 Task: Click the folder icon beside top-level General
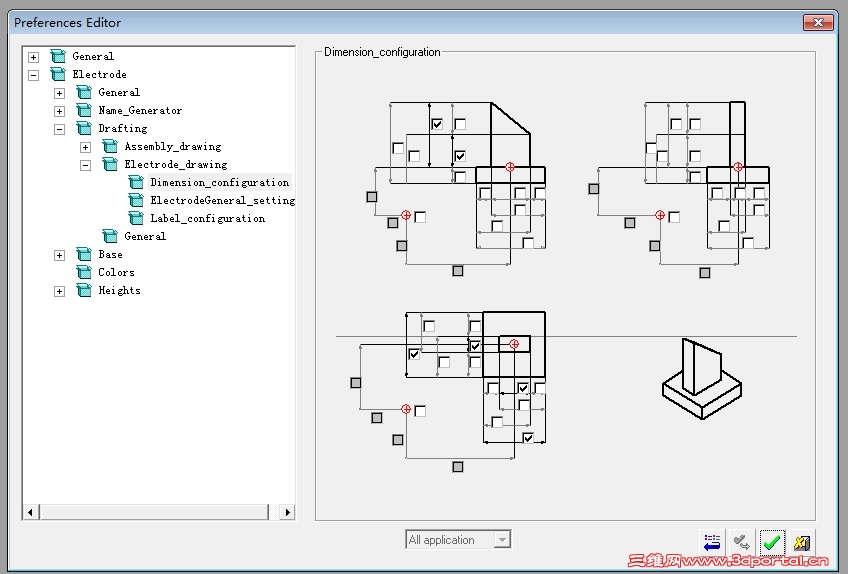tap(58, 56)
